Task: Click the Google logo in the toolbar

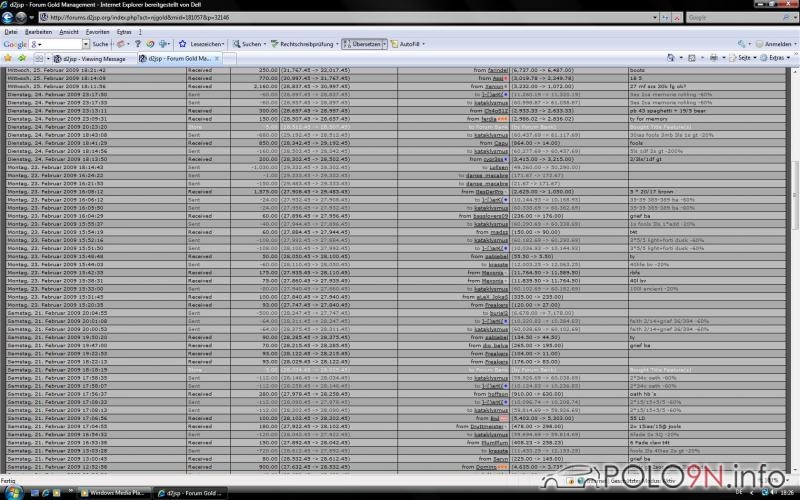Action: click(14, 45)
